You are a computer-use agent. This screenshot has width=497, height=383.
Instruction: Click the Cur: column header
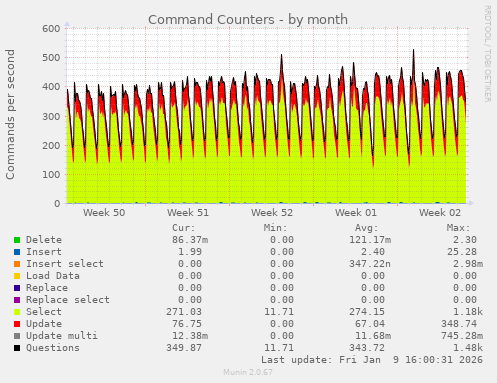pos(184,228)
